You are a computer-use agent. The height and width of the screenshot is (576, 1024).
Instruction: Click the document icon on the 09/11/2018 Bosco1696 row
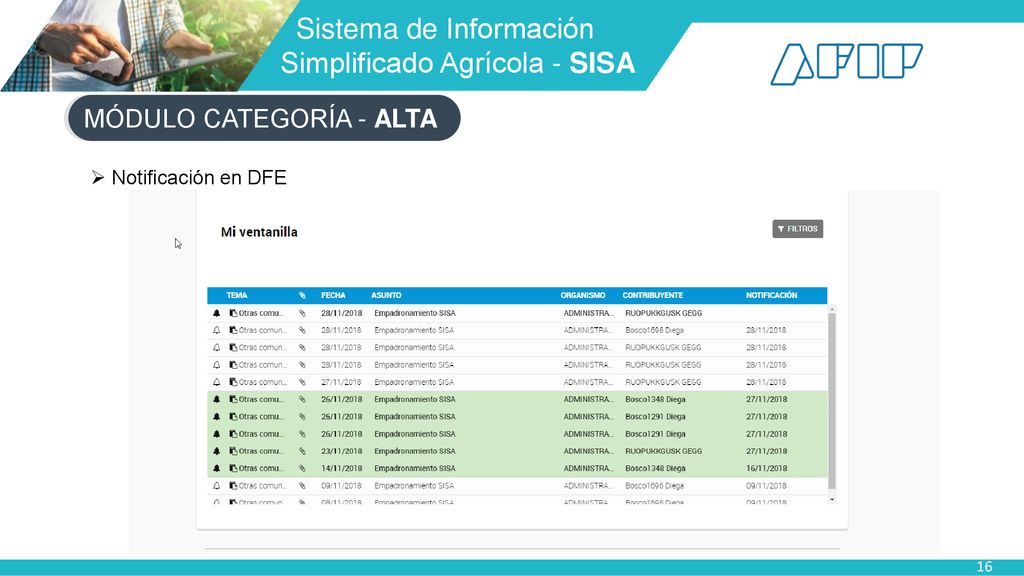233,486
